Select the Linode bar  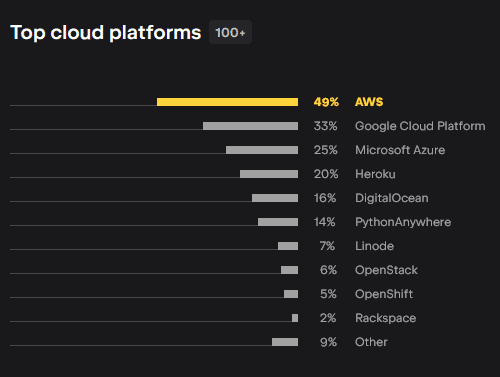pyautogui.click(x=288, y=246)
